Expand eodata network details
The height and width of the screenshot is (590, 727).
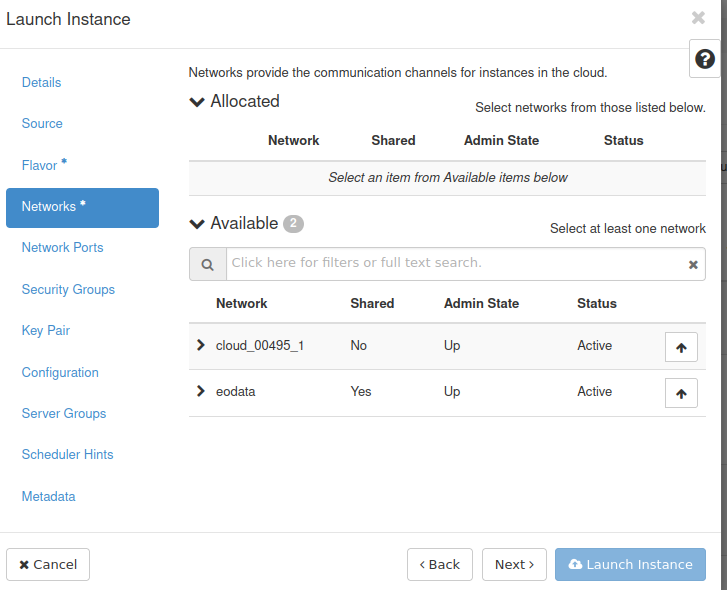tap(201, 391)
